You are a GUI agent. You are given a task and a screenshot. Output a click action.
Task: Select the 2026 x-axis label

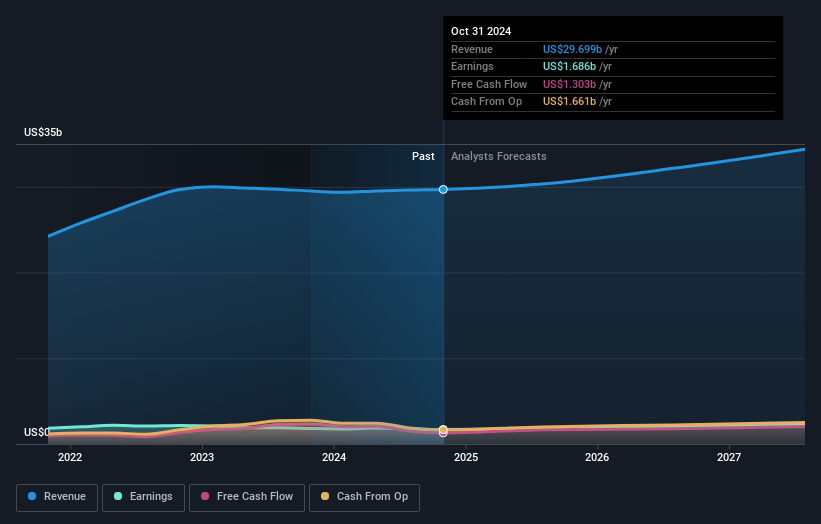pos(597,457)
